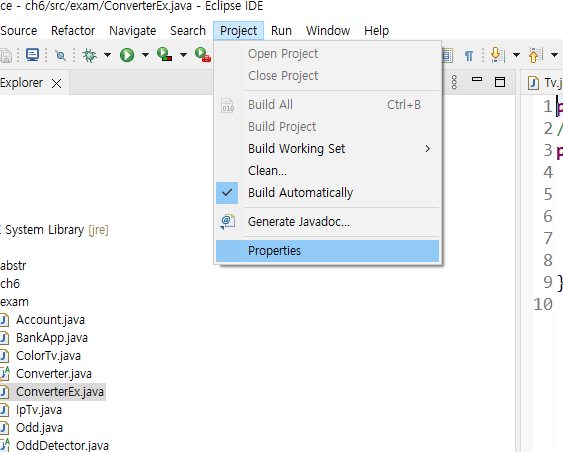Click the Generate Javadoc menu icon

pos(228,222)
